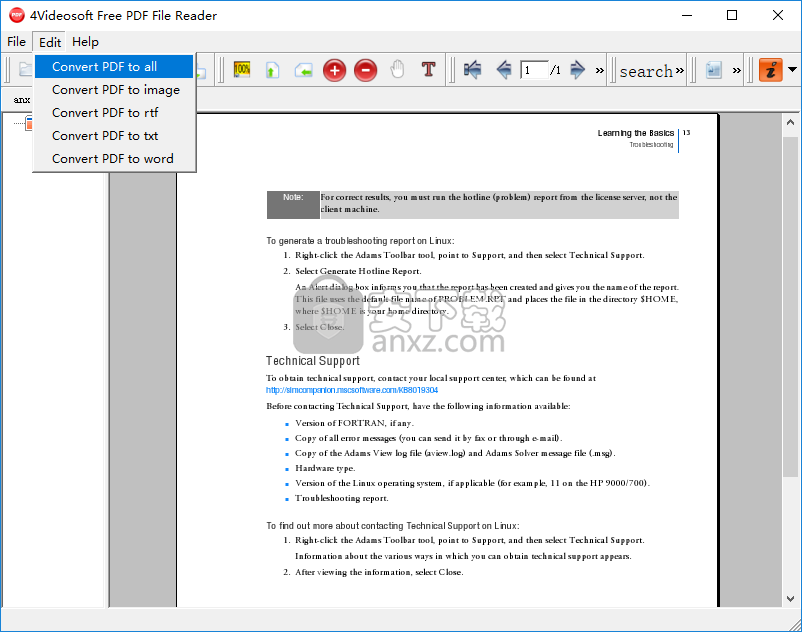
Task: Select the text selection T tool
Action: pyautogui.click(x=429, y=69)
